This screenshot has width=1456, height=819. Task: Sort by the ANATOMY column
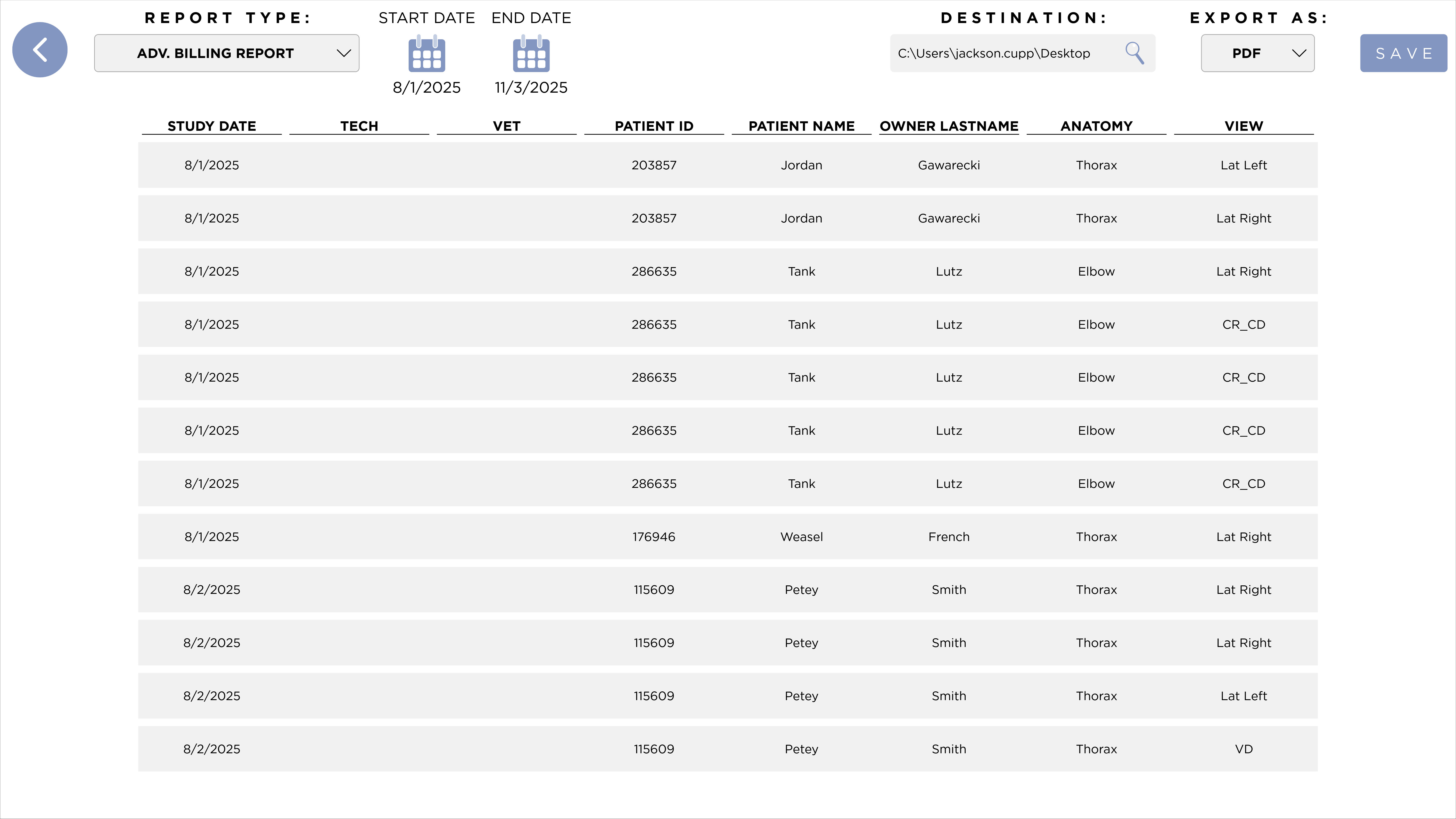(x=1096, y=125)
